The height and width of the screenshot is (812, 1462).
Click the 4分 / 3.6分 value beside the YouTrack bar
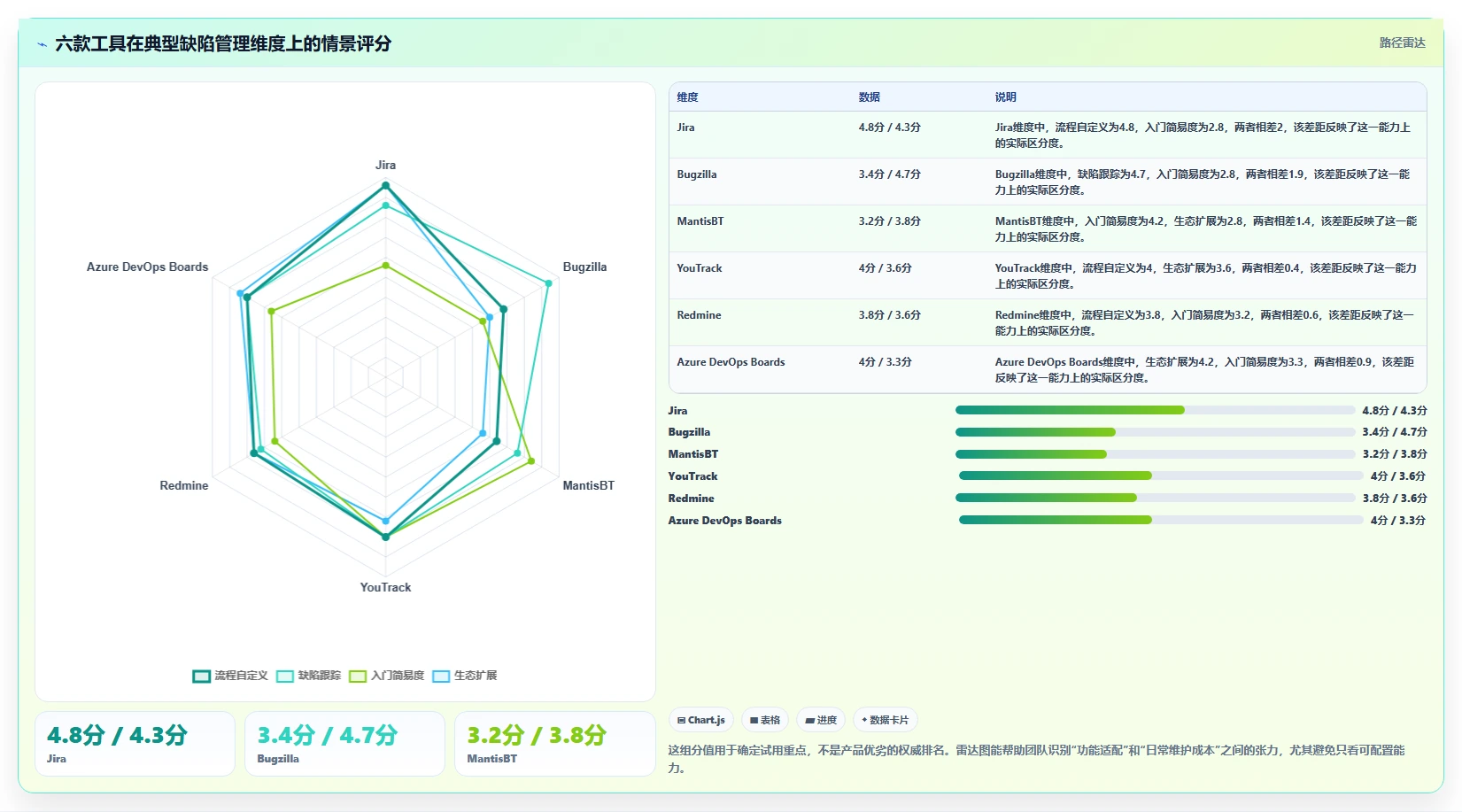tap(1398, 476)
